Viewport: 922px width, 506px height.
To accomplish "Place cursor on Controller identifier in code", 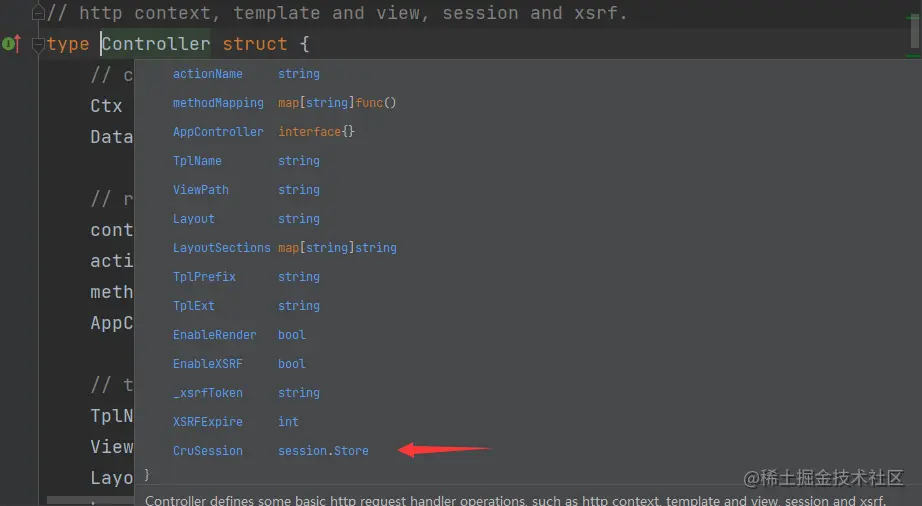I will click(x=156, y=44).
